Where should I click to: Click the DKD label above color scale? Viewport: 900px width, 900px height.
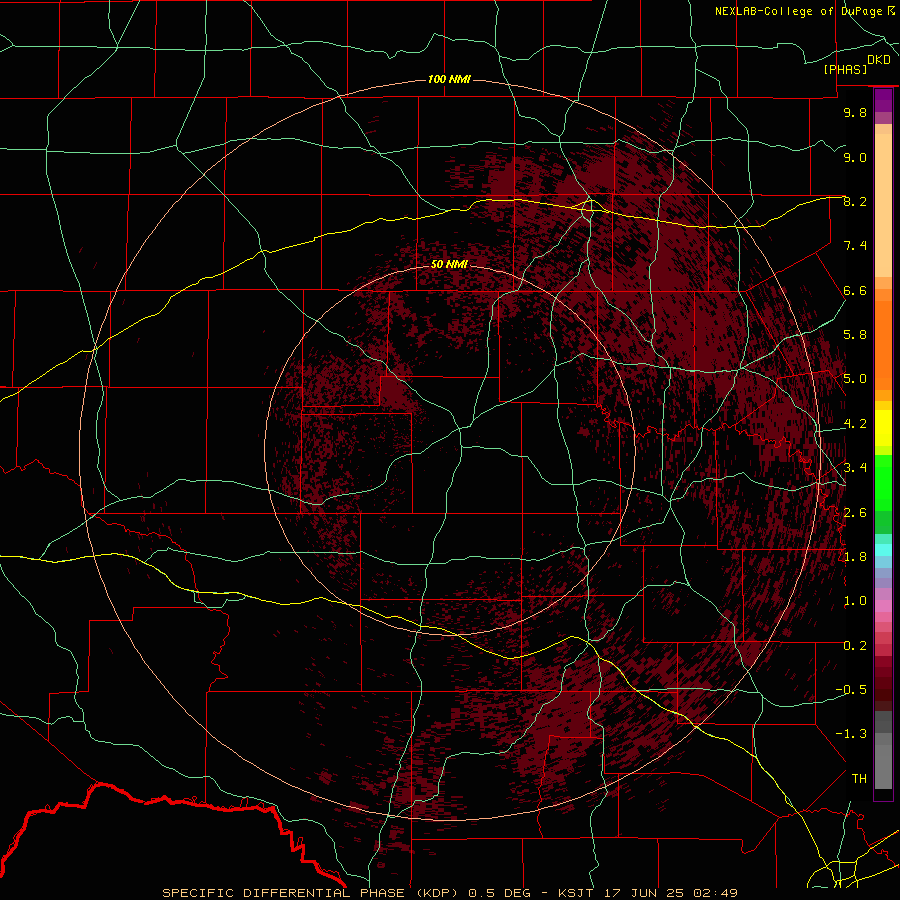tap(879, 60)
